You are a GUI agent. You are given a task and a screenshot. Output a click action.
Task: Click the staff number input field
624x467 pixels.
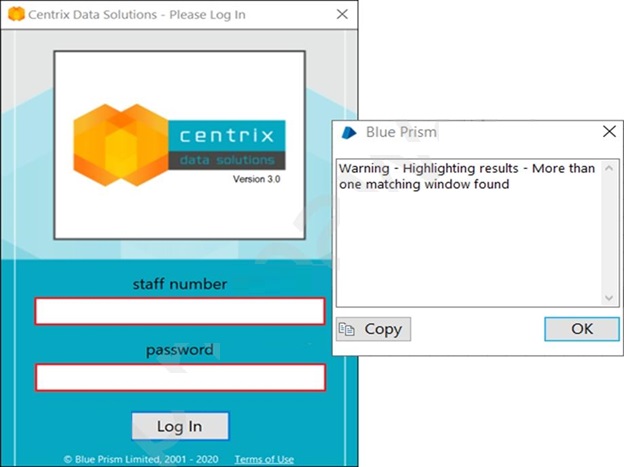pos(180,311)
